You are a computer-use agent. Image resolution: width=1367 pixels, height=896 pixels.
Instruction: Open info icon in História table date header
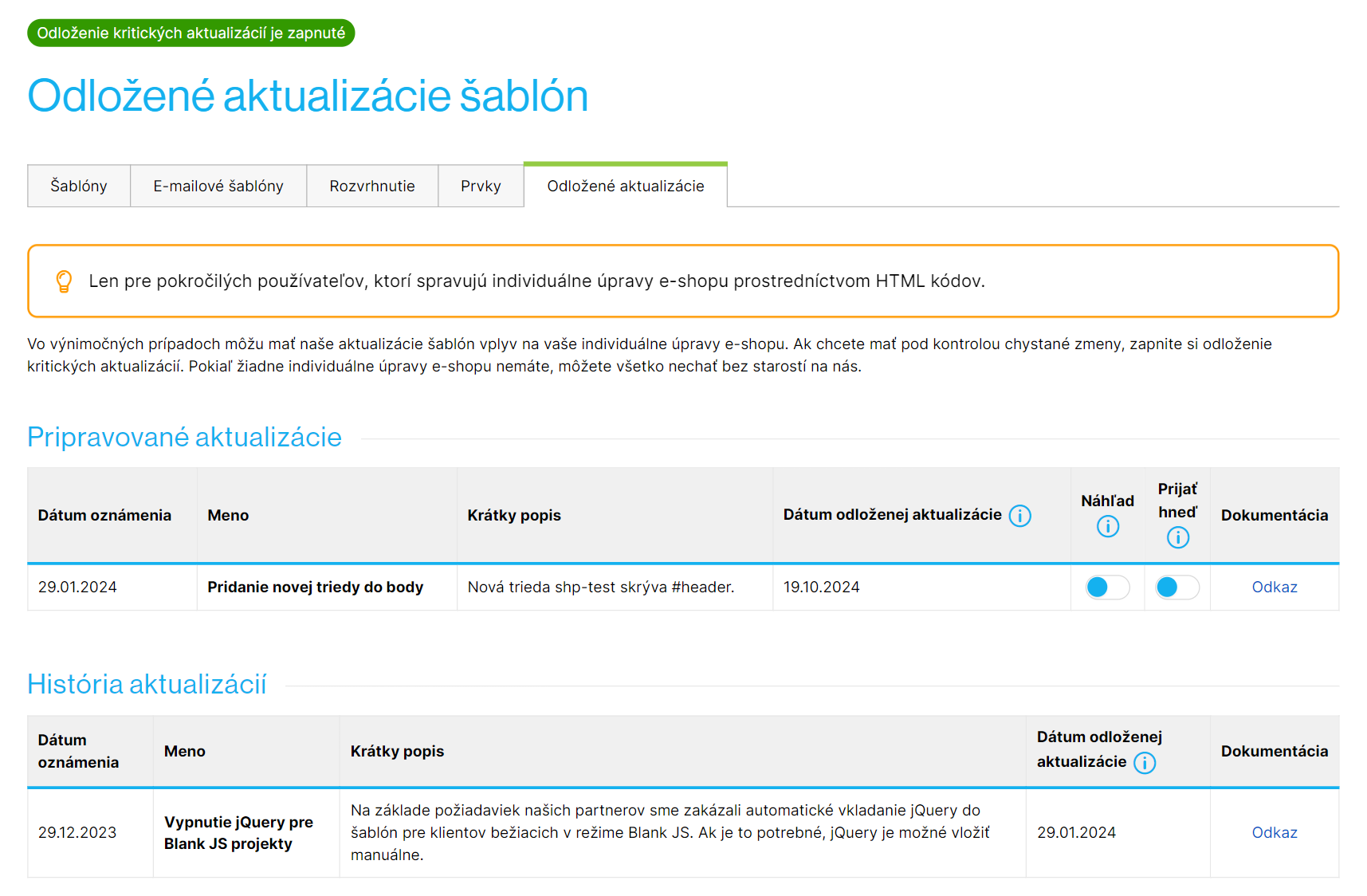1144,763
